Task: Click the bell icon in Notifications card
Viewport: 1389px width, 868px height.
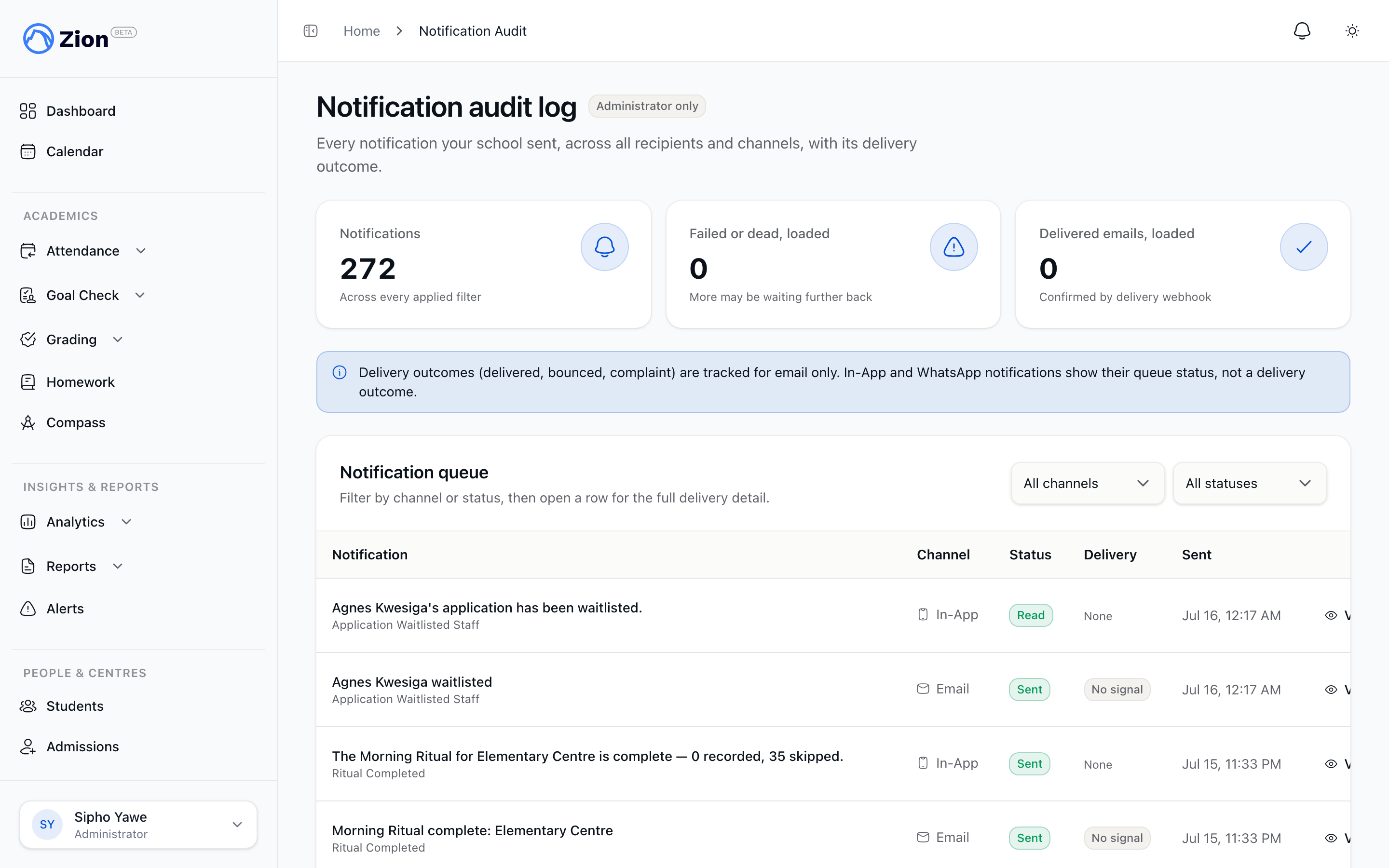Action: click(604, 247)
